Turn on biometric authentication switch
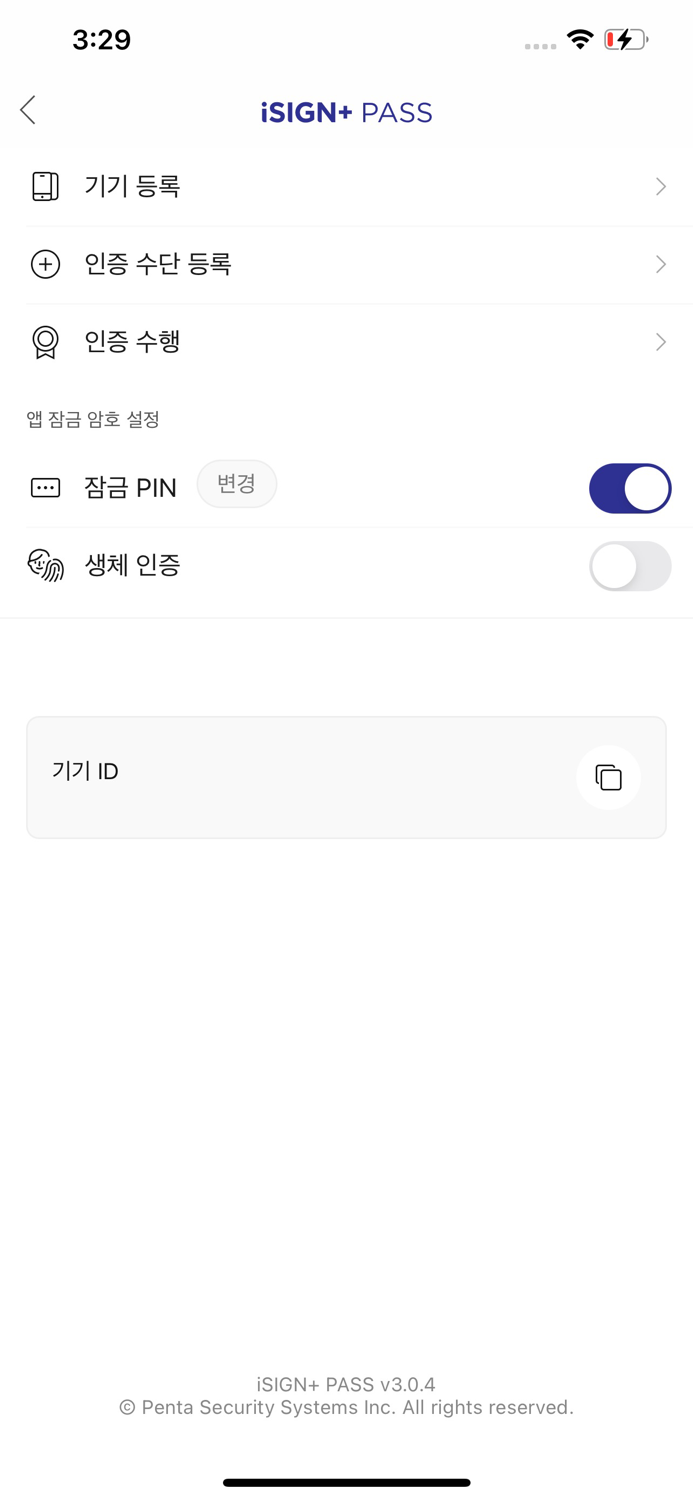693x1500 pixels. [x=630, y=566]
